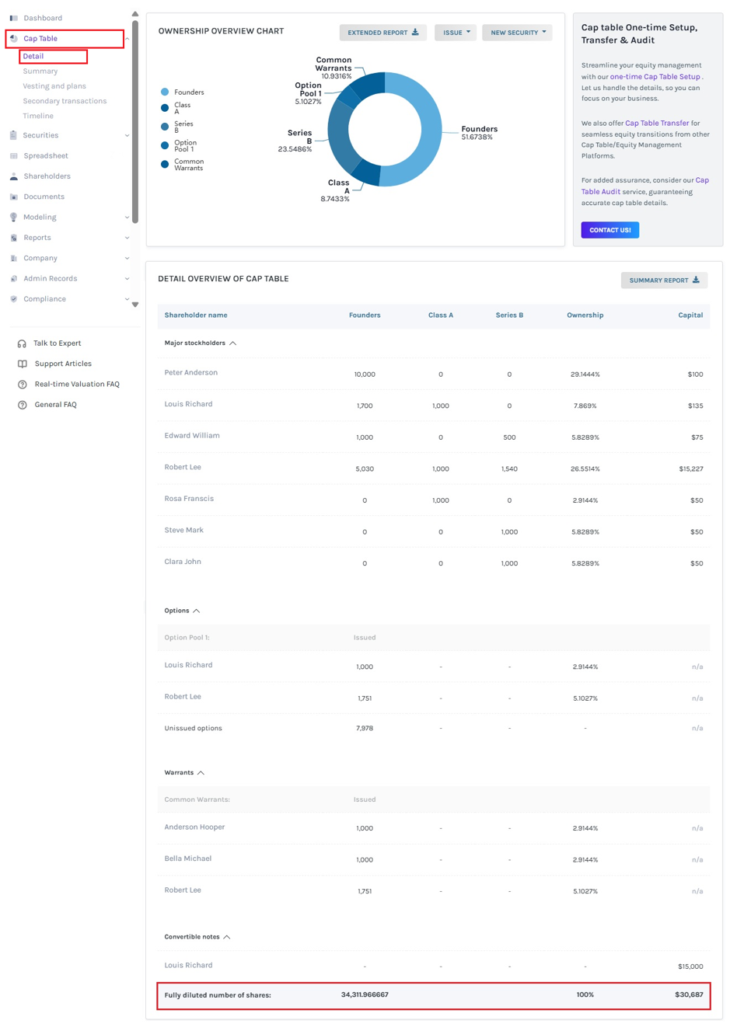Collapse the Warrants section

[x=201, y=773]
